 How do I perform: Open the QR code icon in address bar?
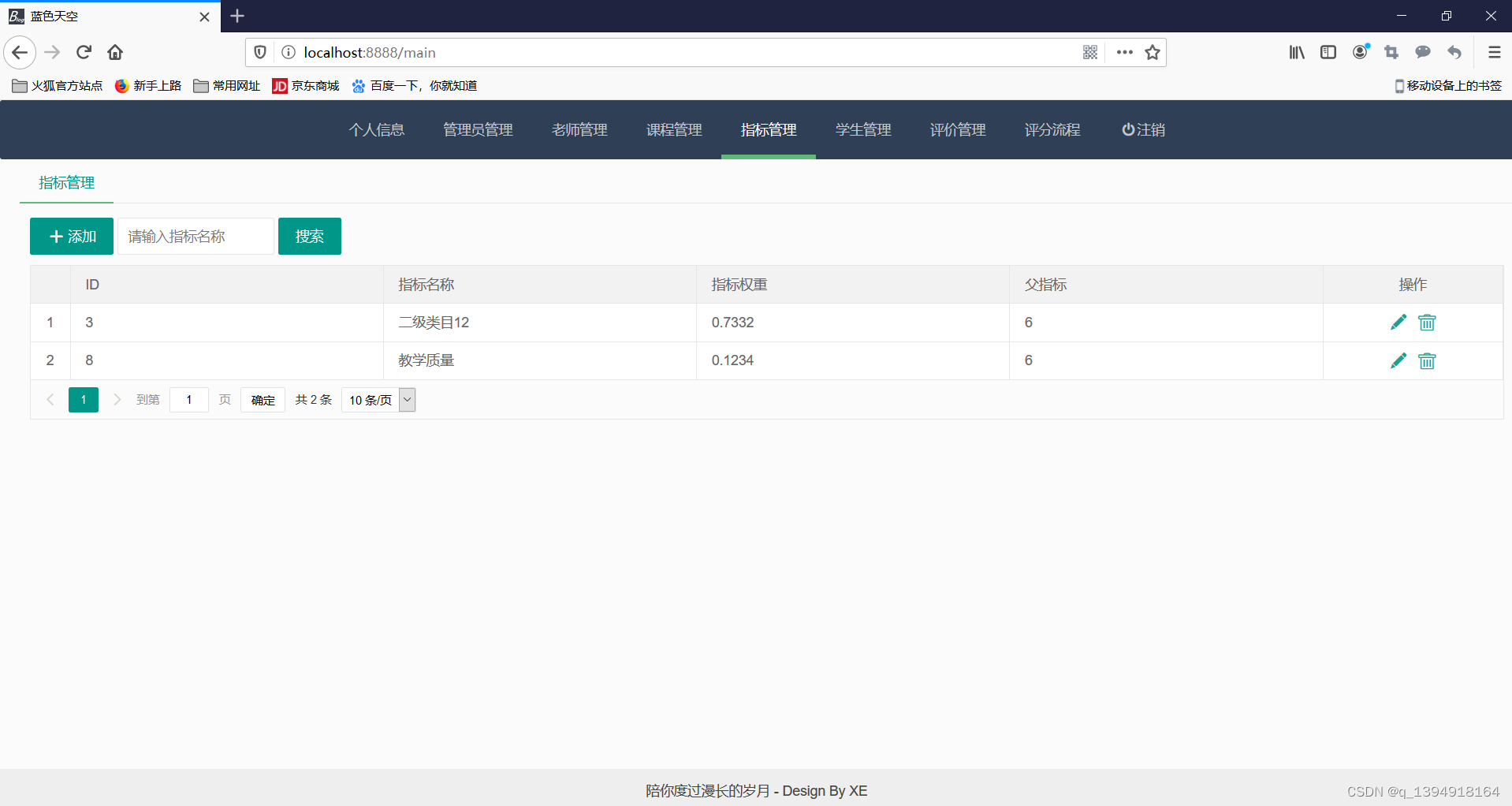[x=1090, y=52]
